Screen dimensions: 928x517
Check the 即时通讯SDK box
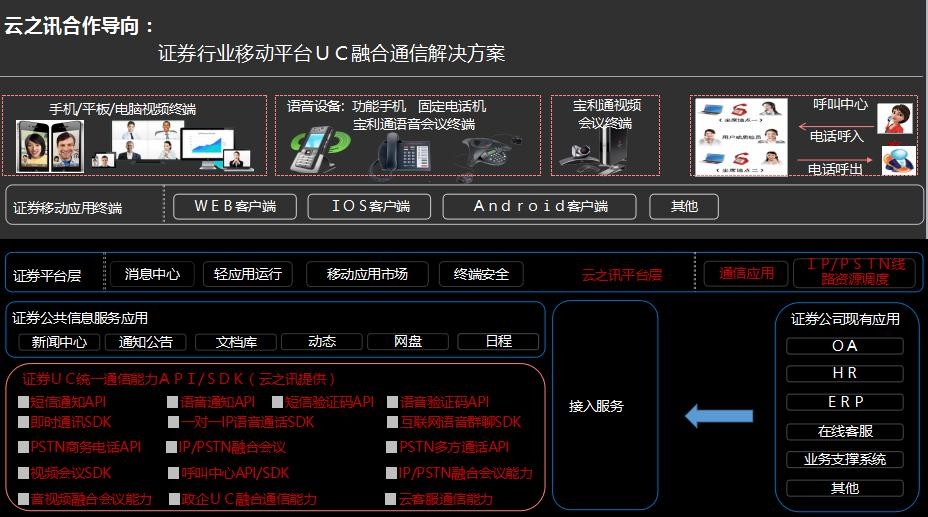pos(24,423)
